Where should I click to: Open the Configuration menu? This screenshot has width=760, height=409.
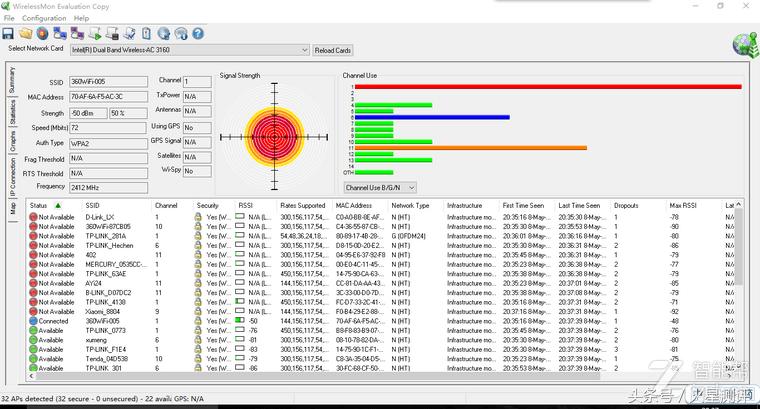44,18
